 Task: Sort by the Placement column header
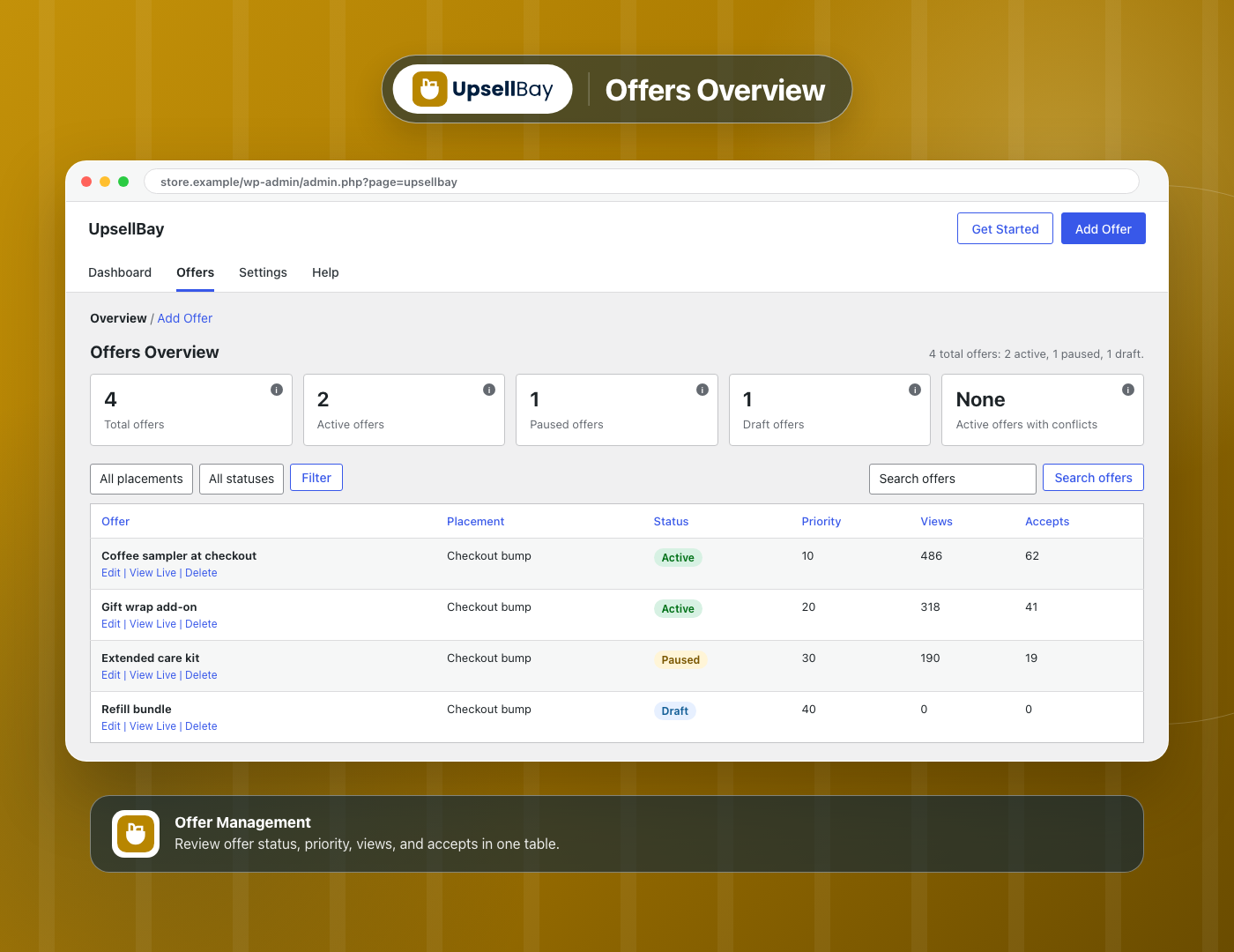click(475, 521)
